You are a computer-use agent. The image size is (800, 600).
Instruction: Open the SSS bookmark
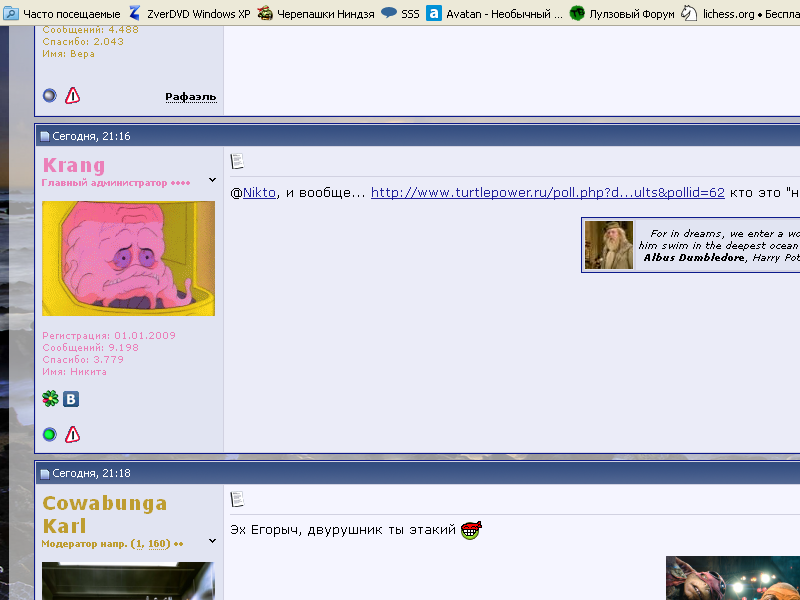[x=401, y=14]
